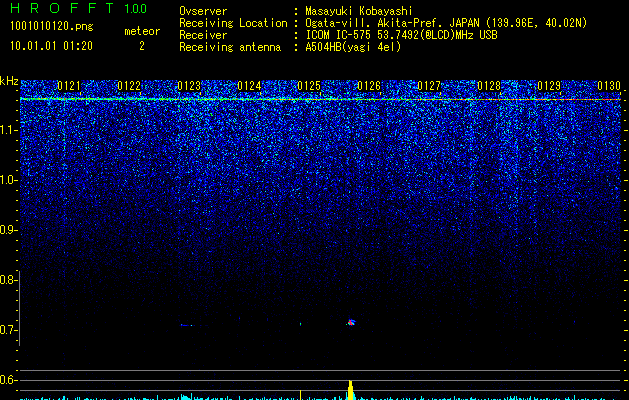Click the 0.9 kHz axis label
Image resolution: width=629 pixels, height=400 pixels.
tap(8, 230)
